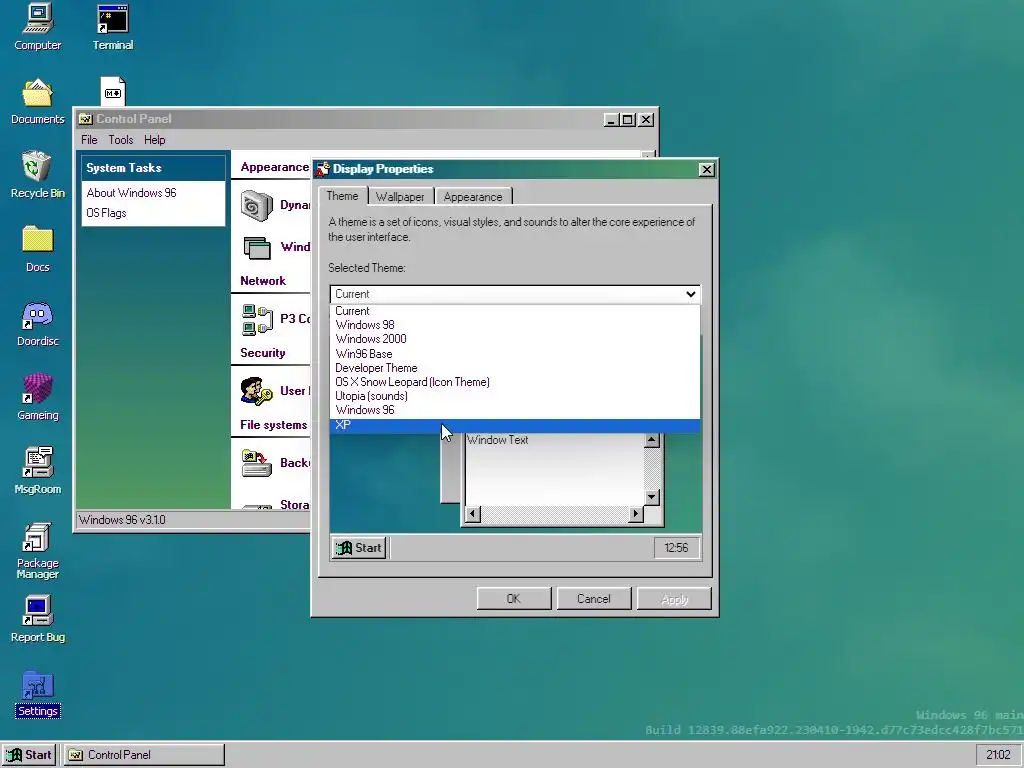Open the User accounts icon in Control Panel

(x=257, y=391)
